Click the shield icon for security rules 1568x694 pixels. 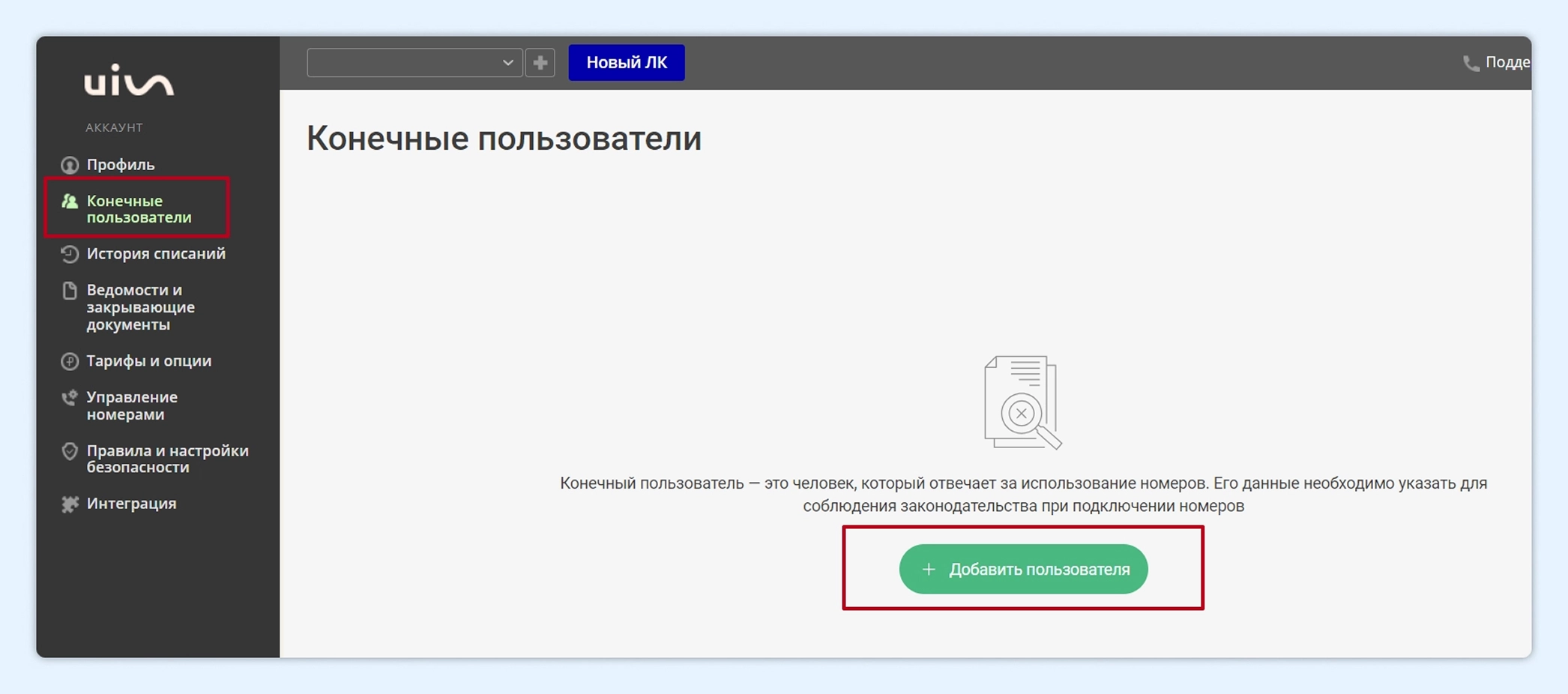(70, 451)
